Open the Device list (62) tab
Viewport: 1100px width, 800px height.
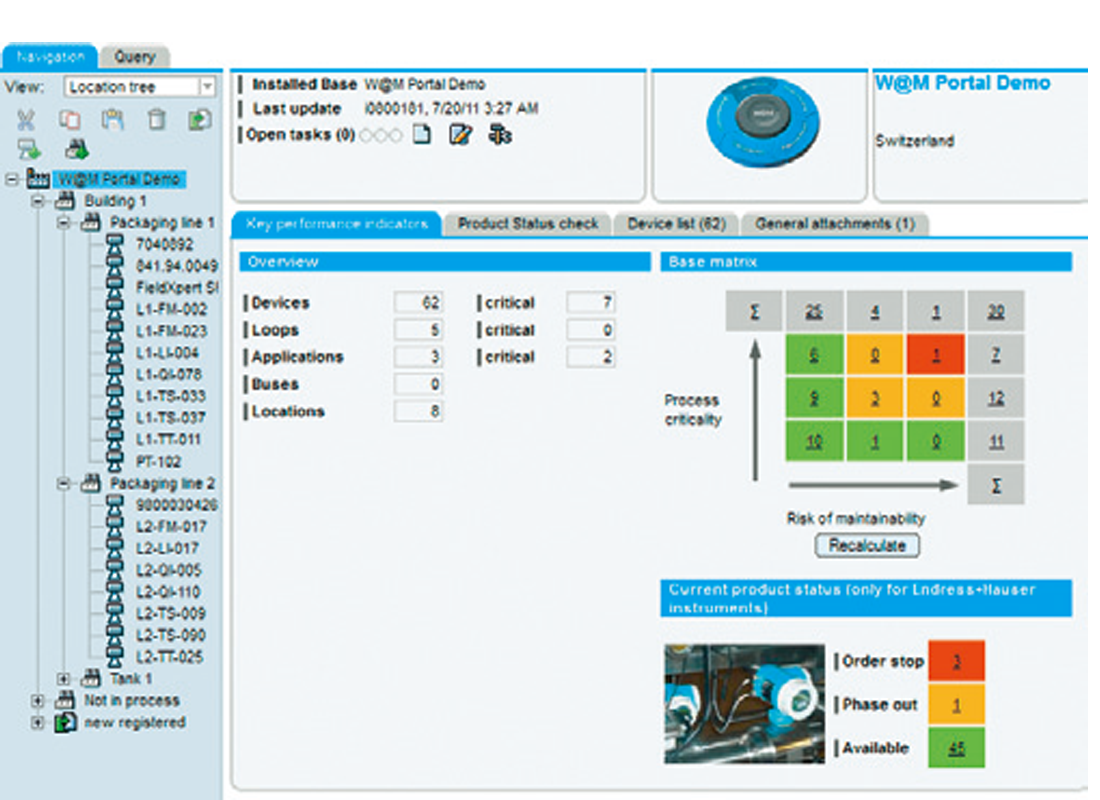pos(676,224)
